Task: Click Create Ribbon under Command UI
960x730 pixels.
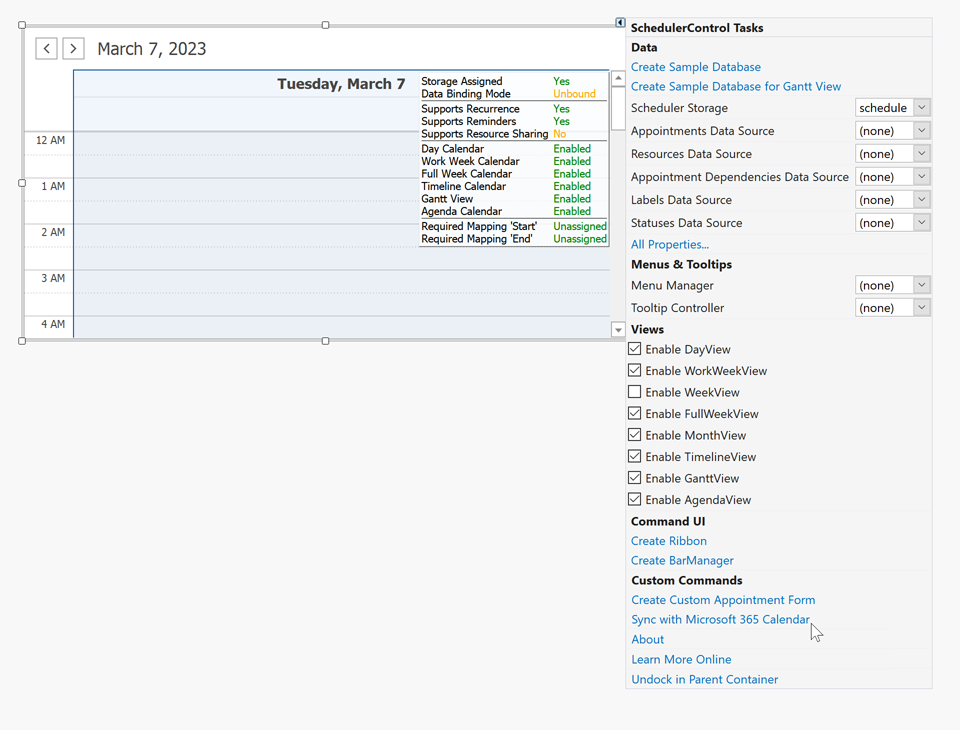Action: [x=668, y=540]
